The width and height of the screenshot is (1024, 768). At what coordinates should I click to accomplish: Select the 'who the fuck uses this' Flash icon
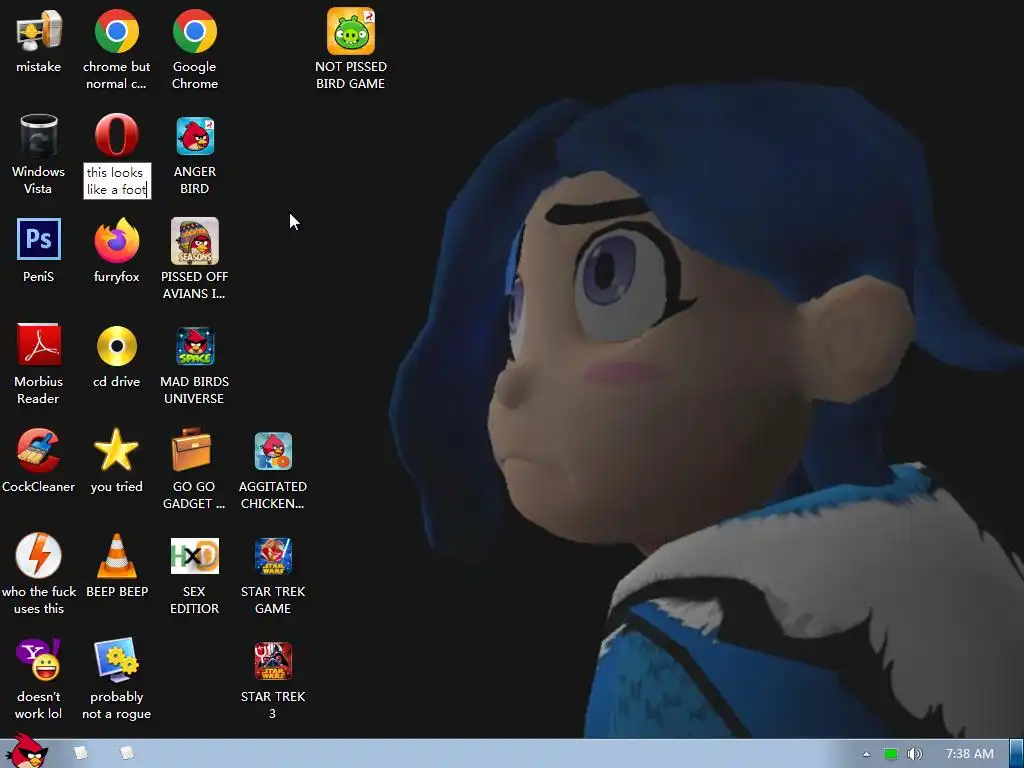[x=39, y=555]
